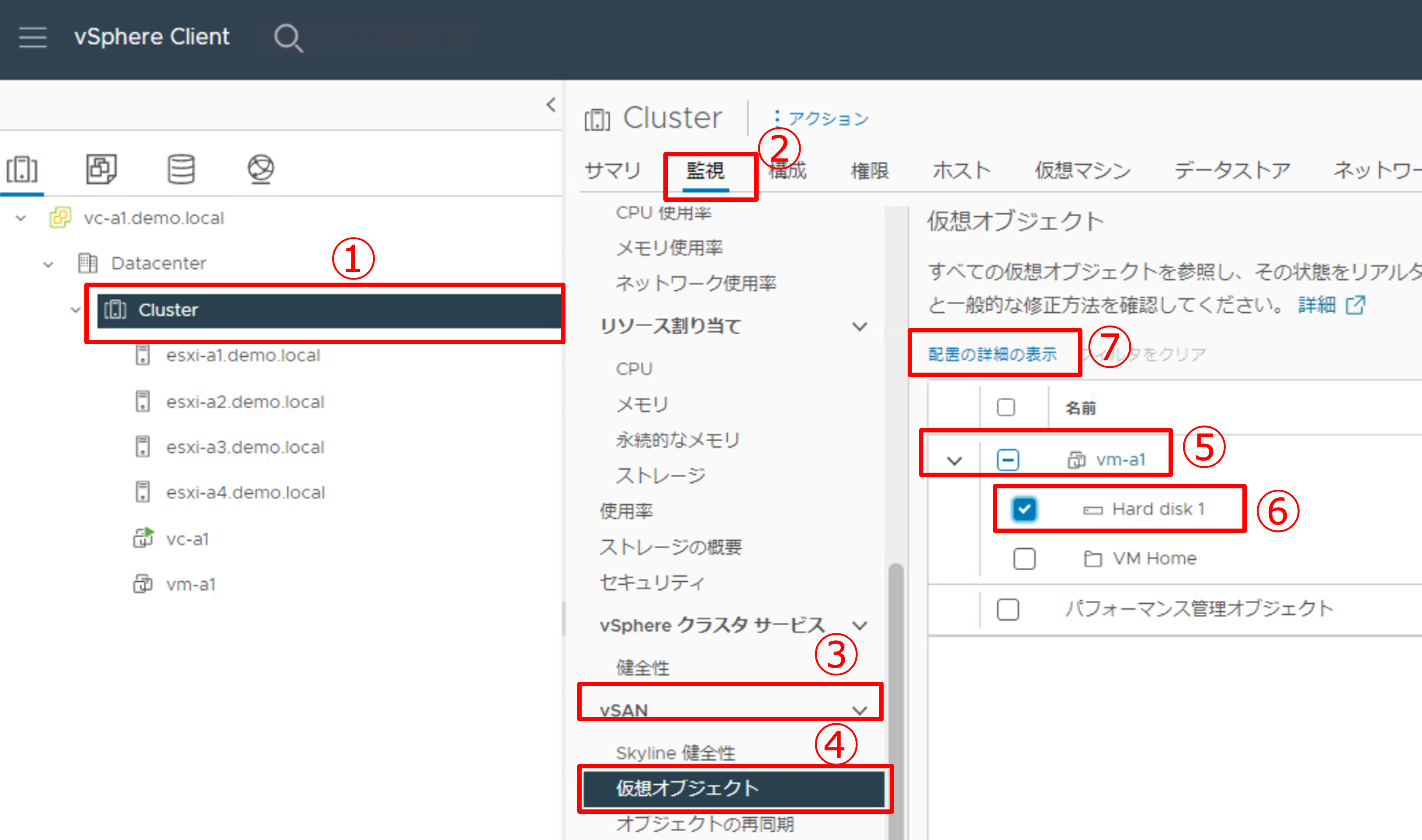Collapse the vc-a1.demo.local tree node

click(21, 218)
